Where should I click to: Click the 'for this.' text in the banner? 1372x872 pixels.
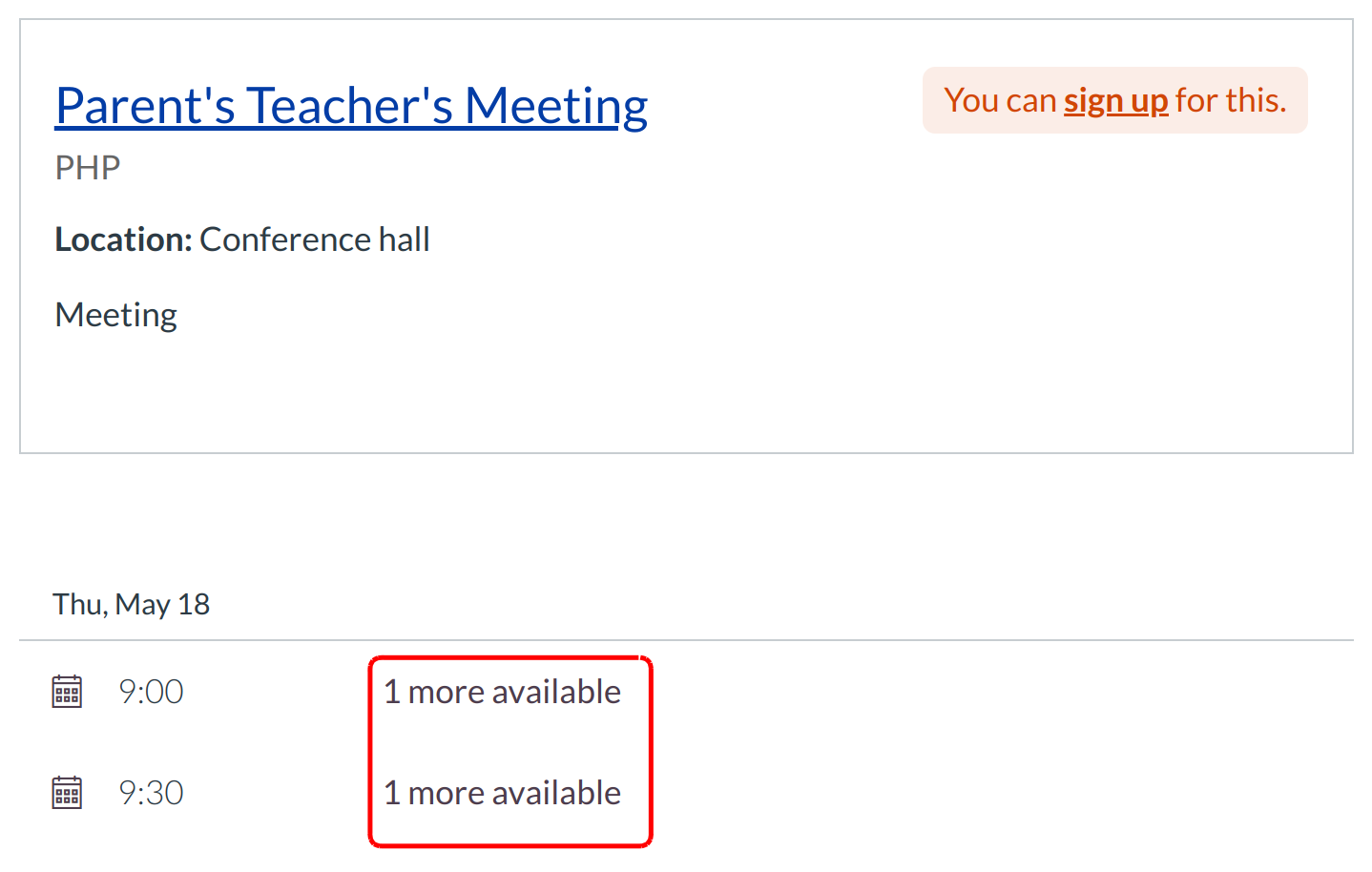(x=1231, y=101)
